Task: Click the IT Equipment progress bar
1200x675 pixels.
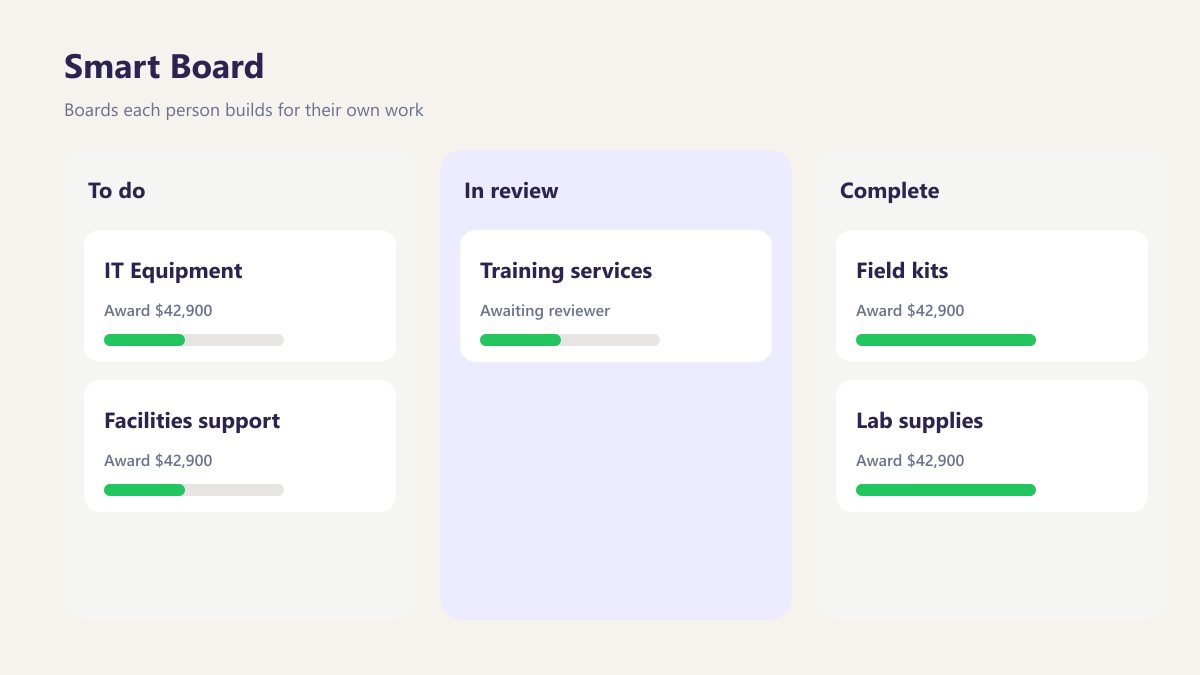Action: (194, 340)
